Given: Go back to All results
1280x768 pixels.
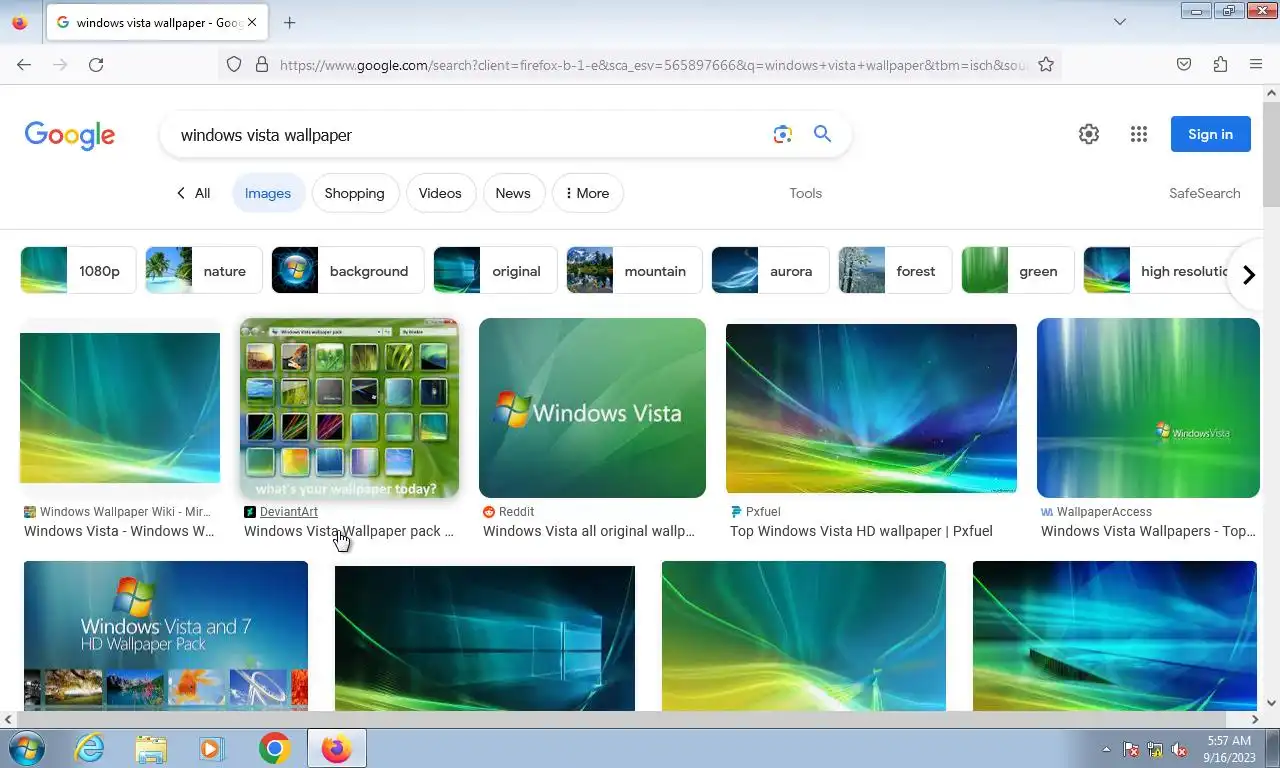Looking at the screenshot, I should pyautogui.click(x=193, y=193).
